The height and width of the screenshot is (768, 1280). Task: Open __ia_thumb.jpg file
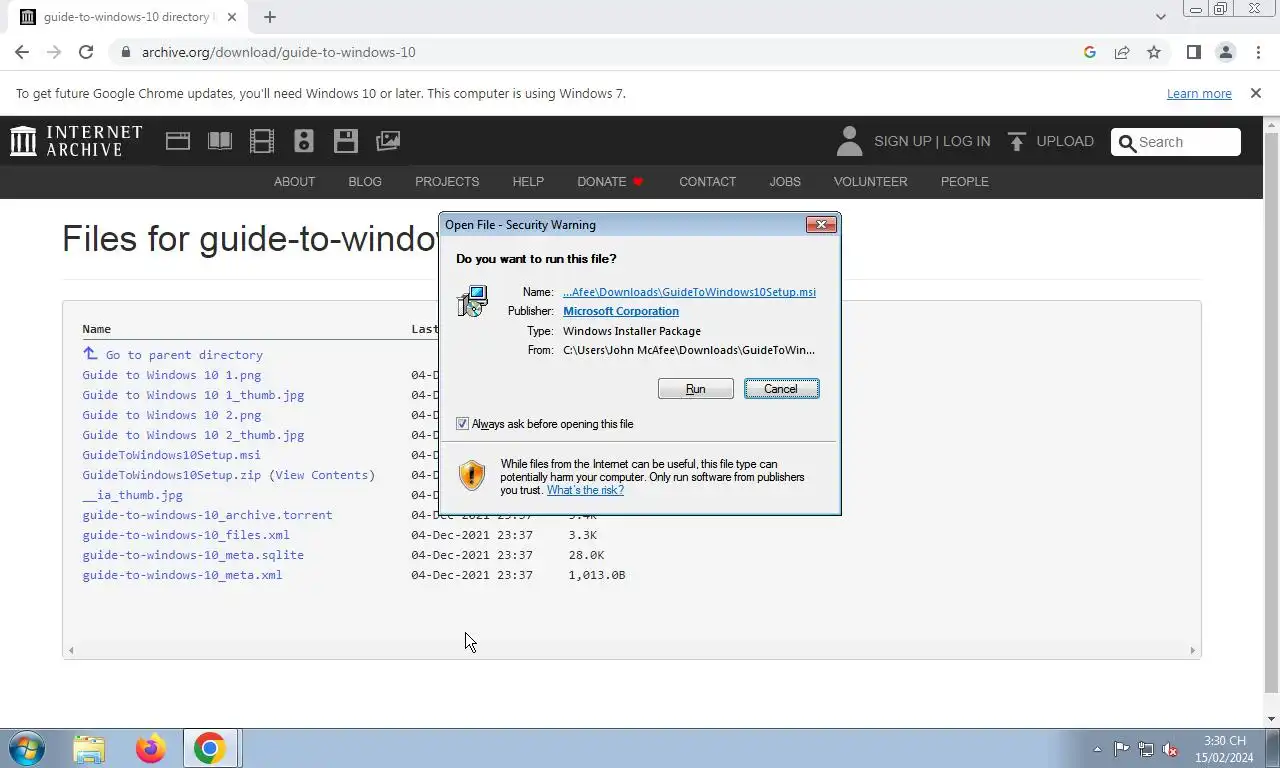click(132, 495)
